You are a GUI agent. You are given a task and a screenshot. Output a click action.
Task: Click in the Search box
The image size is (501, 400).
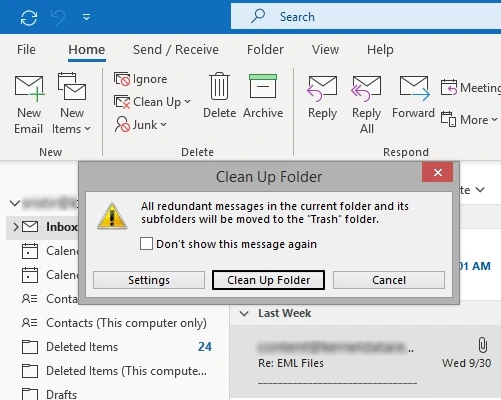pyautogui.click(x=366, y=16)
